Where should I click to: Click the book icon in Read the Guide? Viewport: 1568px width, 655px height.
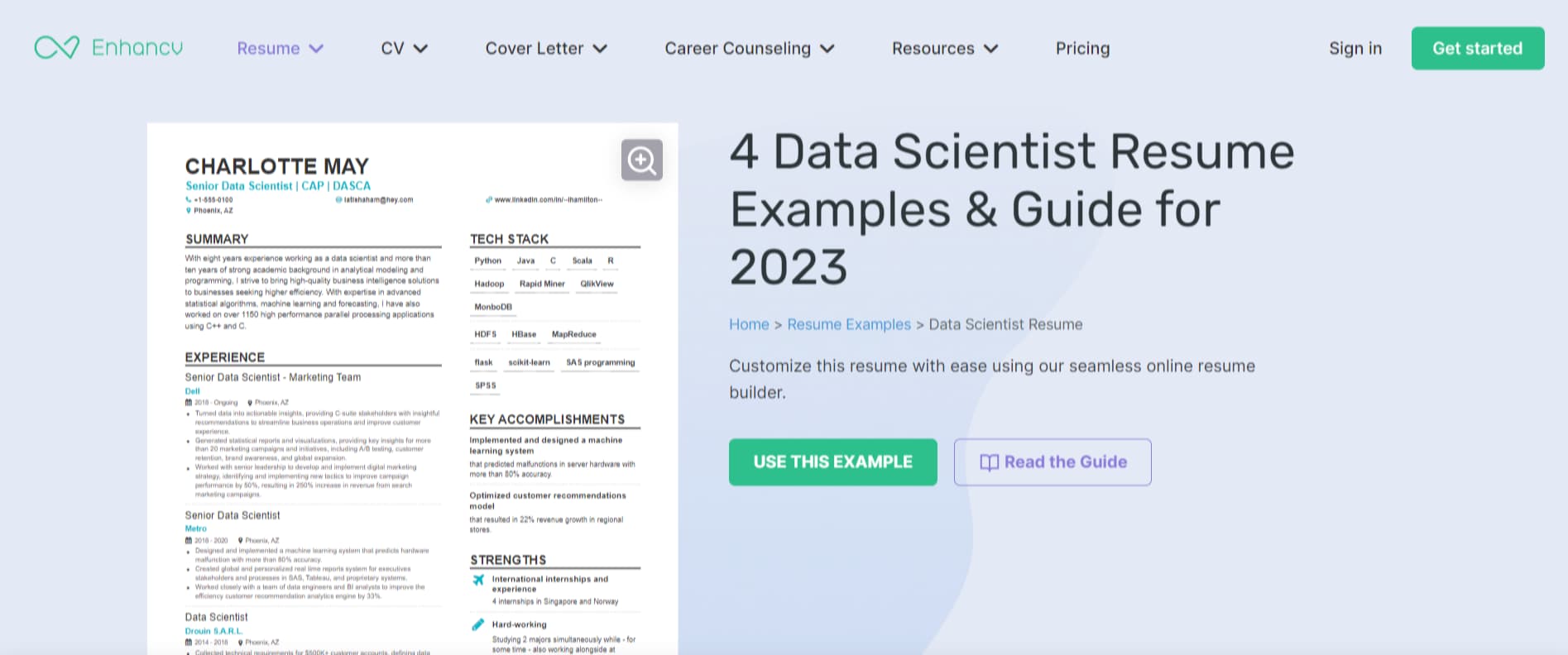(990, 462)
